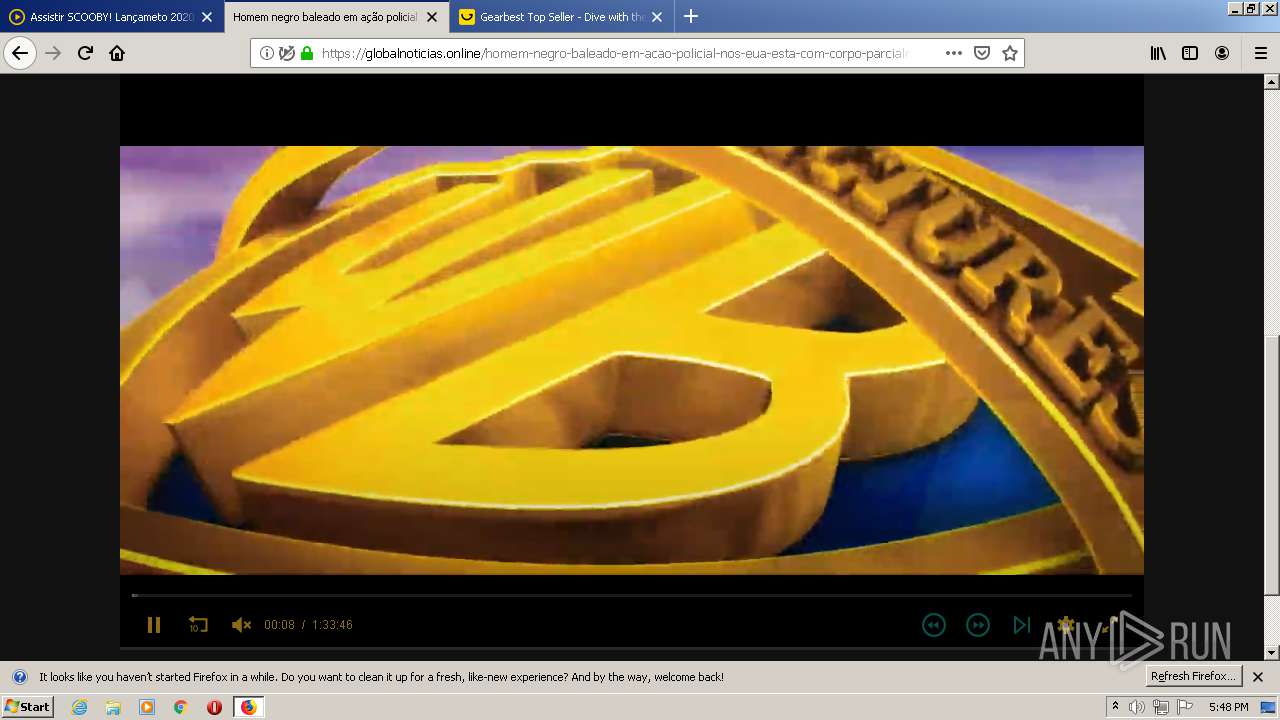Click the 5:48 PM clock
Image resolution: width=1280 pixels, height=720 pixels.
[1228, 707]
